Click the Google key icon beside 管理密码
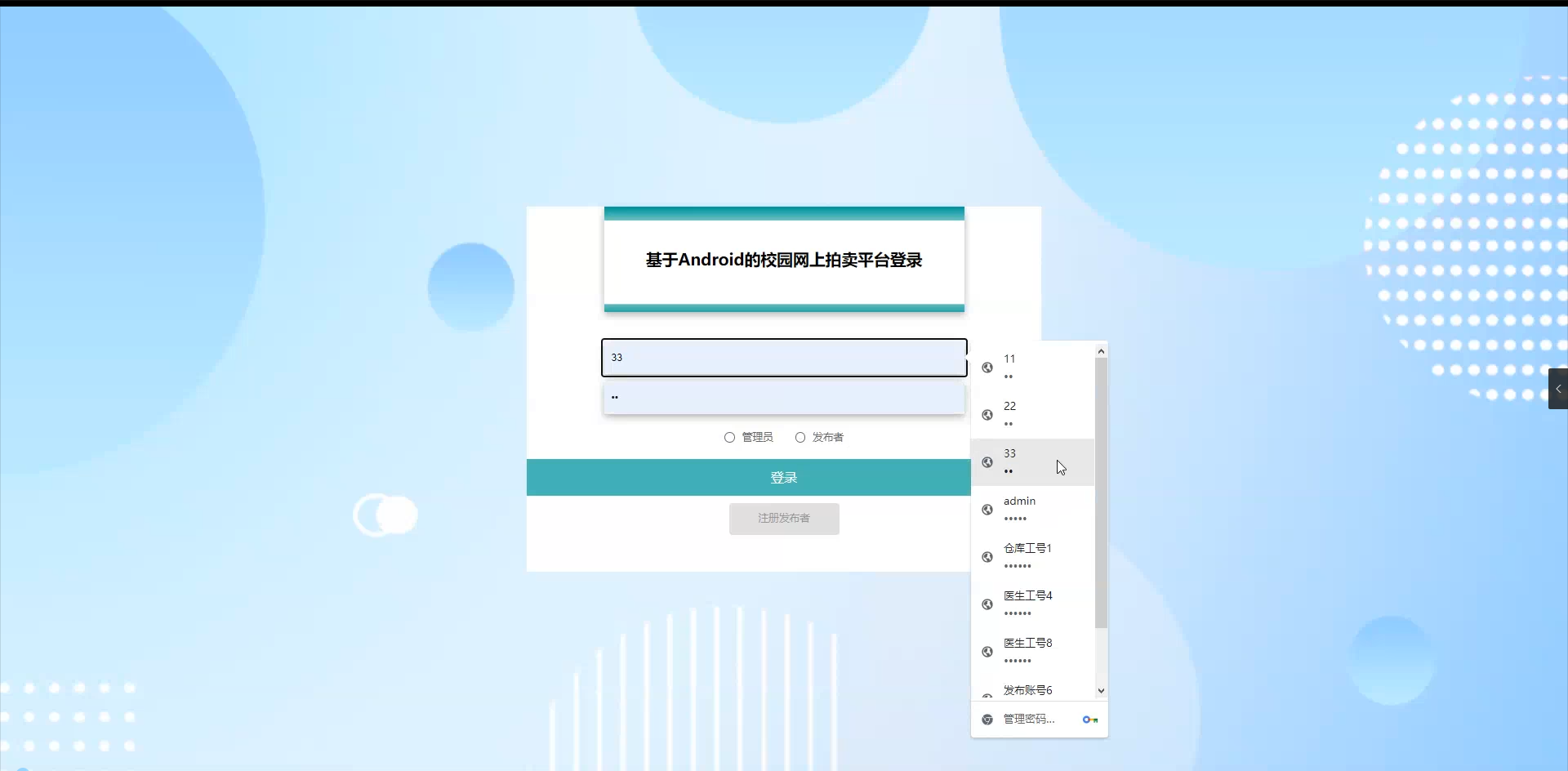The image size is (1568, 771). pos(1089,720)
